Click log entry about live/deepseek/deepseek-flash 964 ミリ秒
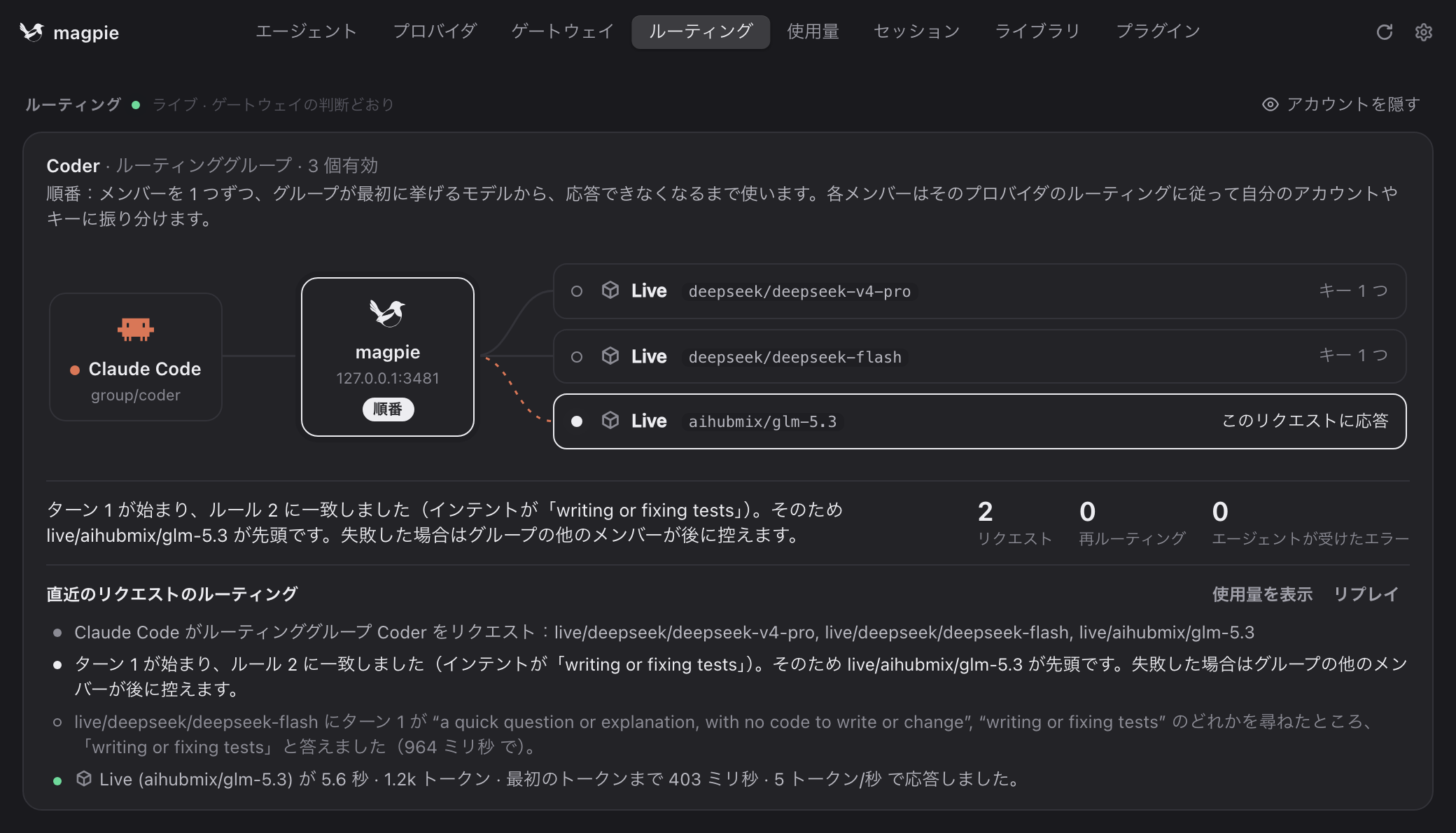Screen dimensions: 1456x833 [725, 734]
